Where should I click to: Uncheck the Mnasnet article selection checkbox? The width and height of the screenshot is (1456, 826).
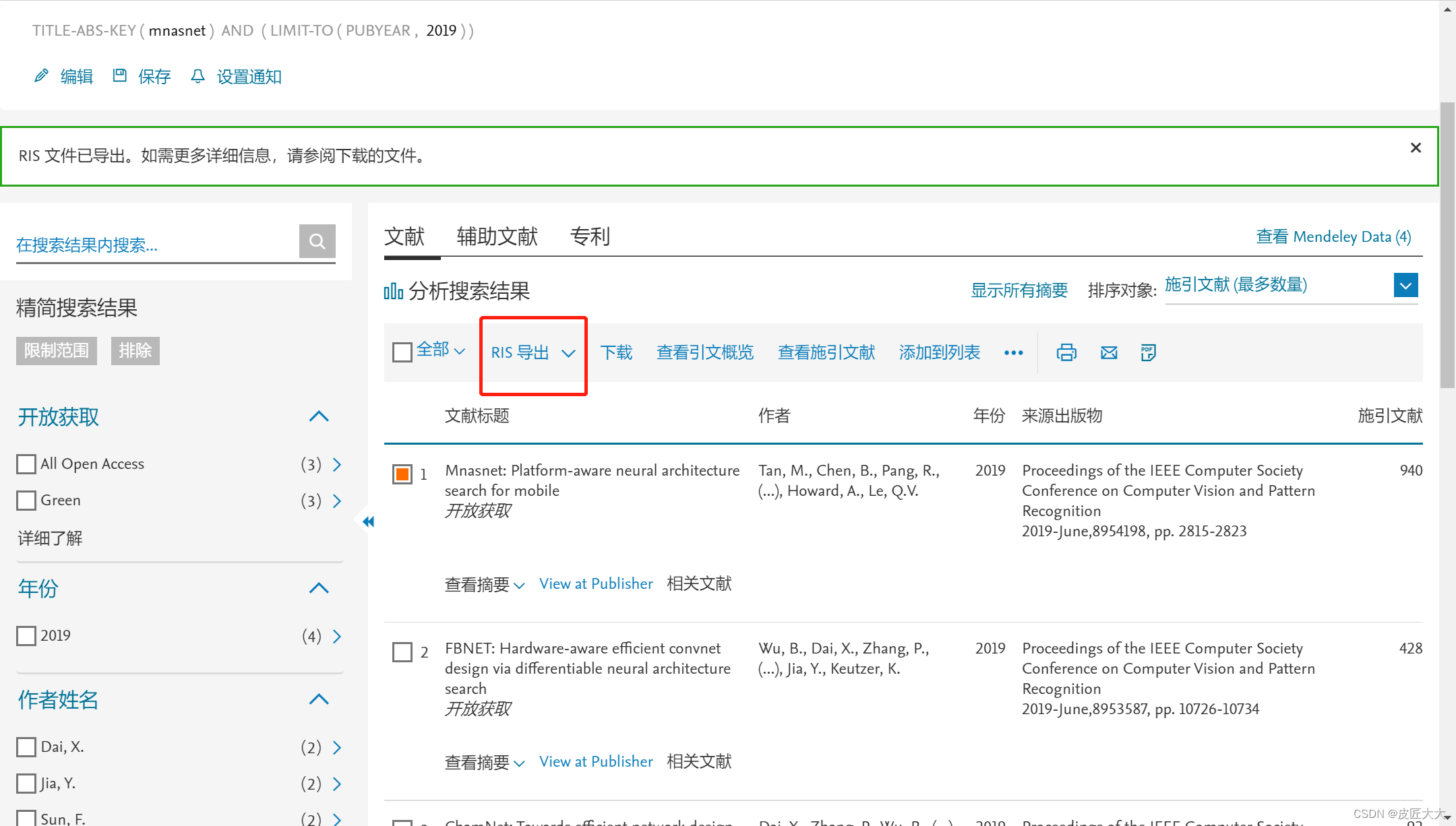coord(402,474)
